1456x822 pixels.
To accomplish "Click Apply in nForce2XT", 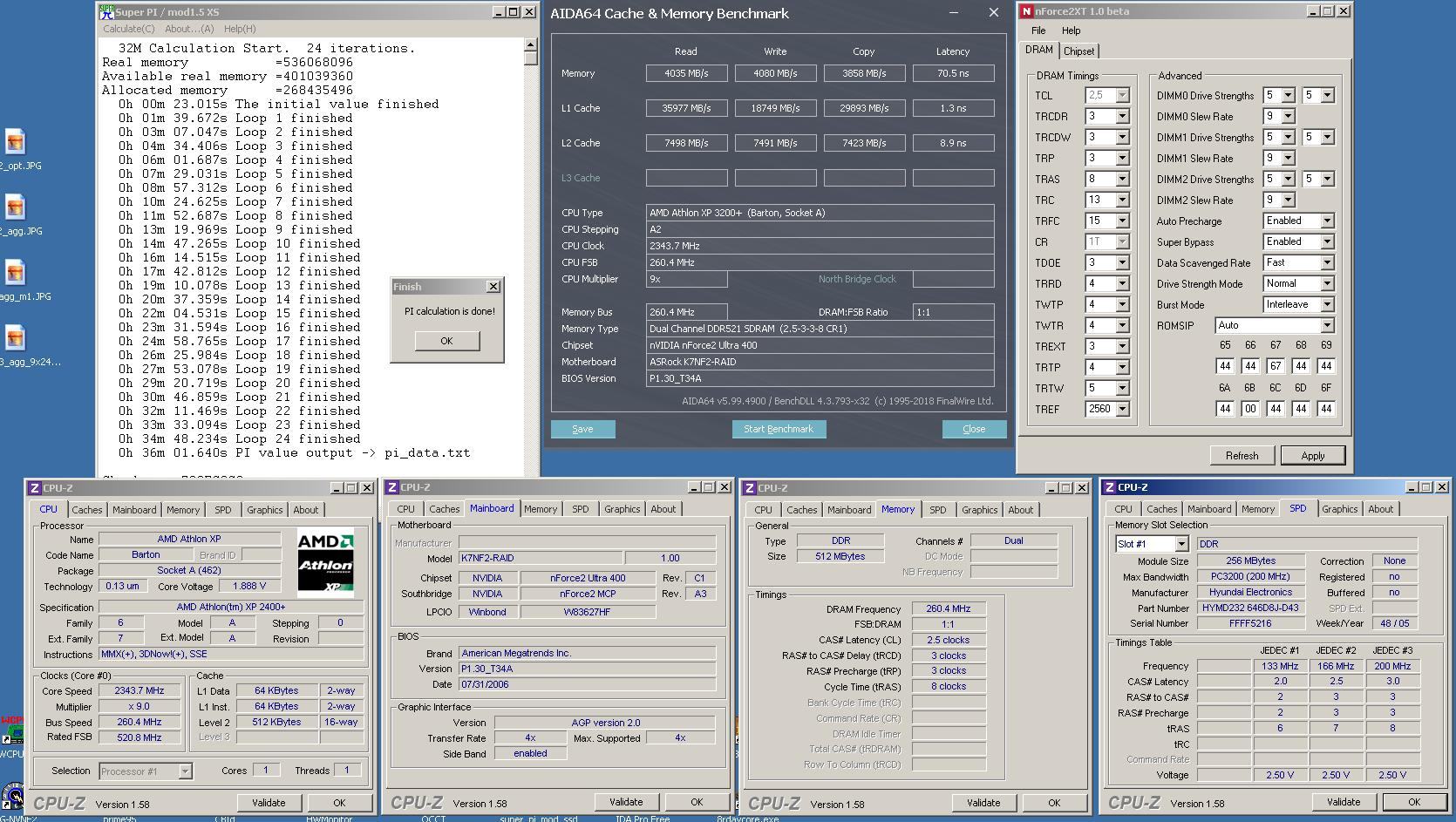I will [x=1312, y=455].
